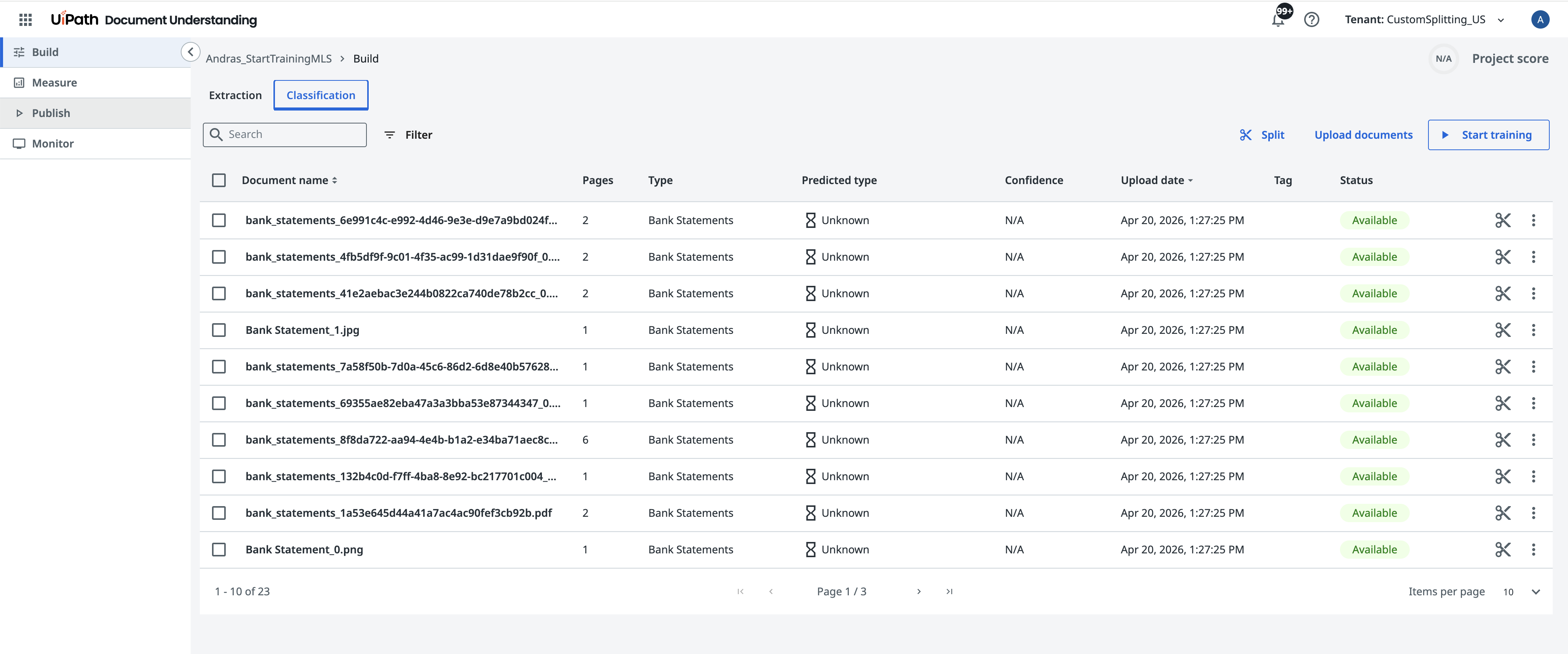Screen dimensions: 1568x654
Task: Open Andras_StartTrainingMLS breadcrumb link
Action: 268,58
